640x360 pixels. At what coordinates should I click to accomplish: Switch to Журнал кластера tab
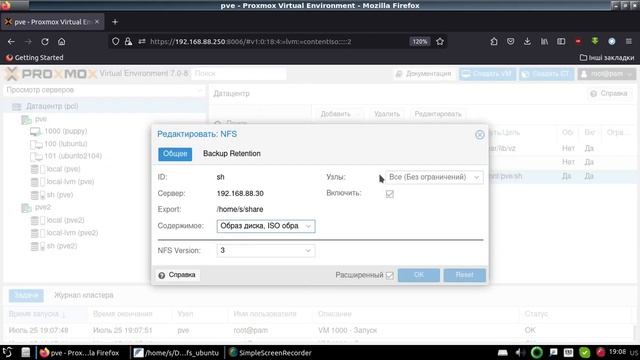pos(84,295)
